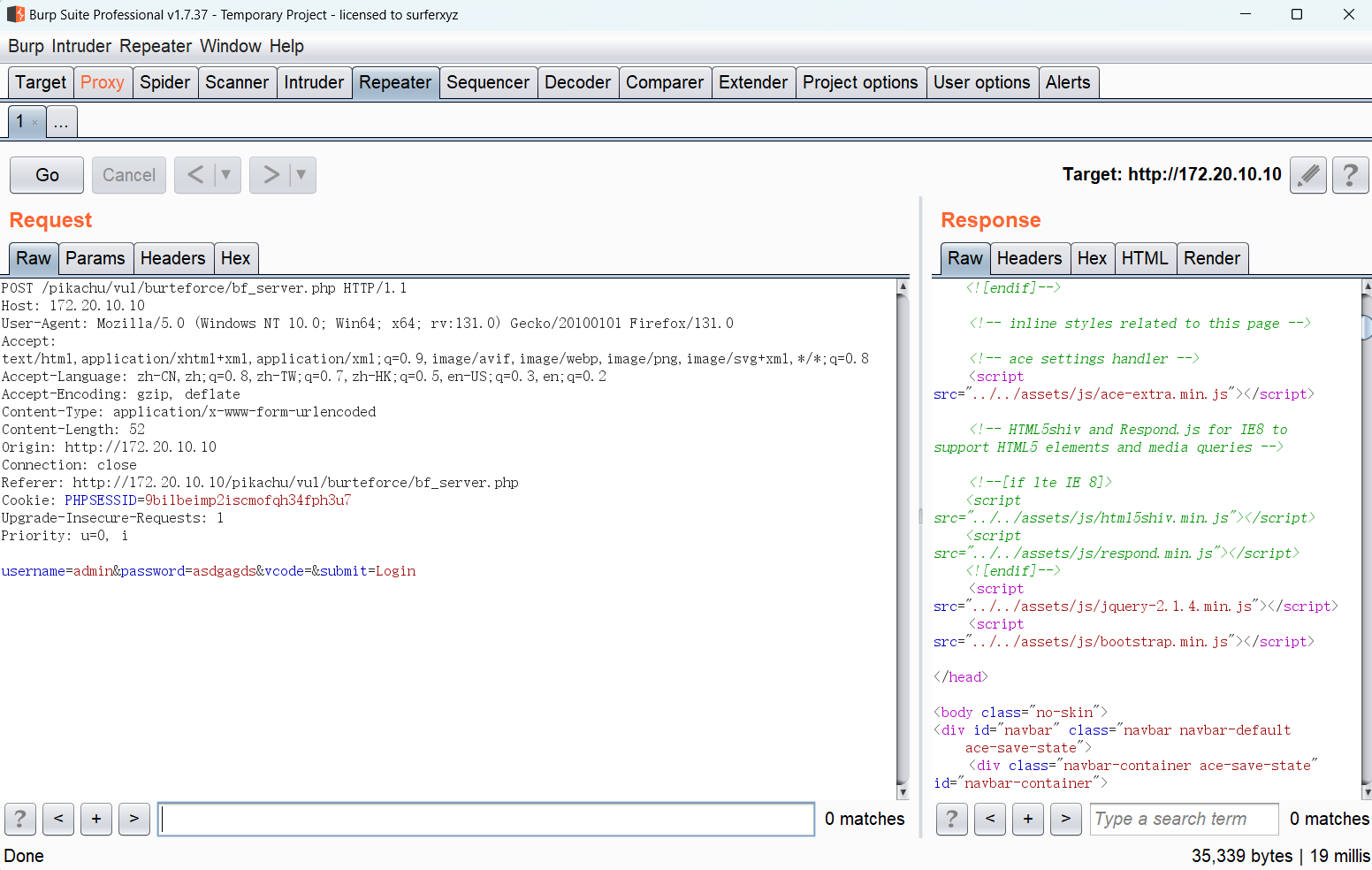Viewport: 1372px width, 870px height.
Task: Open the Burp menu
Action: (26, 46)
